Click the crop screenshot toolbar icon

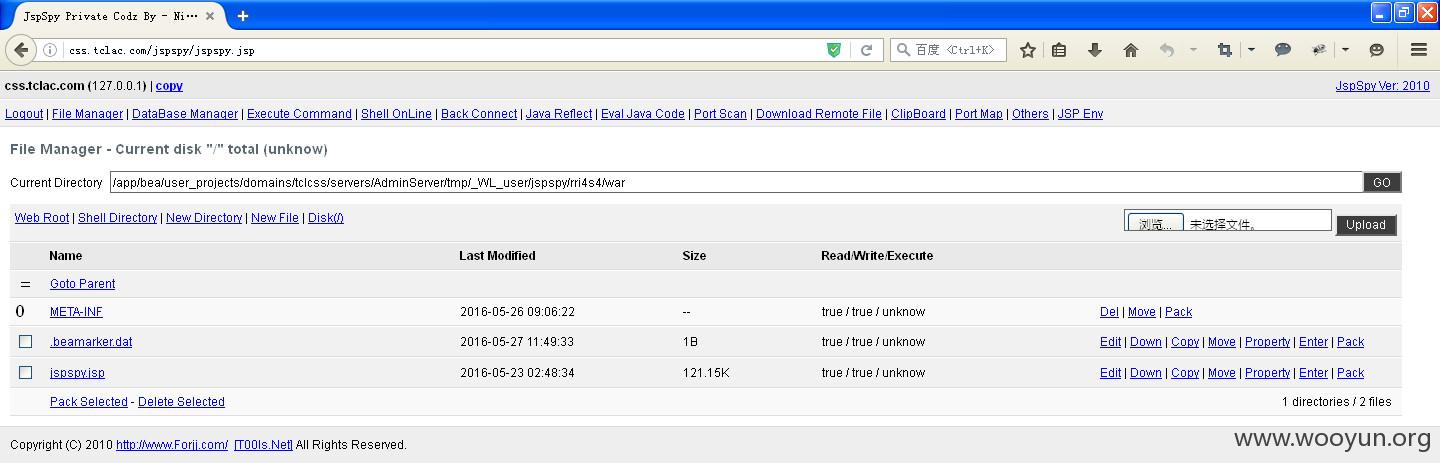click(x=1225, y=50)
